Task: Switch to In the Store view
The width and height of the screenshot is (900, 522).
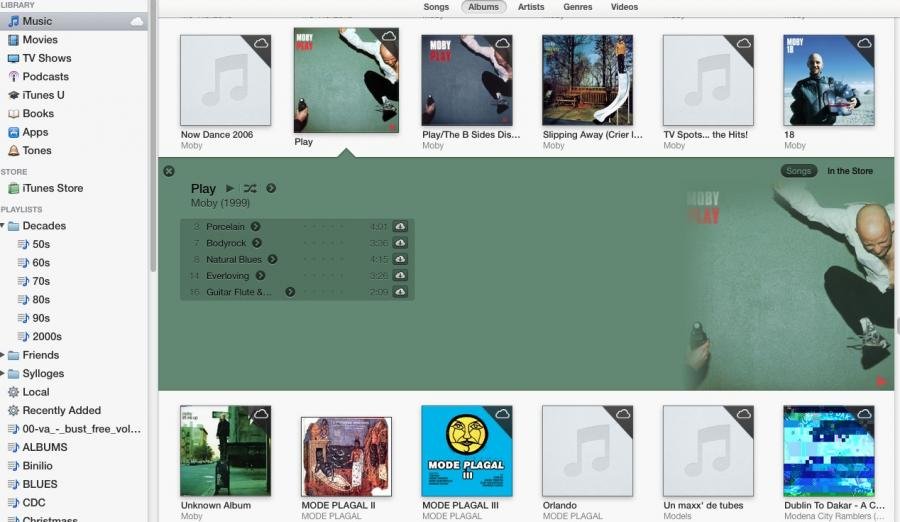Action: [849, 171]
